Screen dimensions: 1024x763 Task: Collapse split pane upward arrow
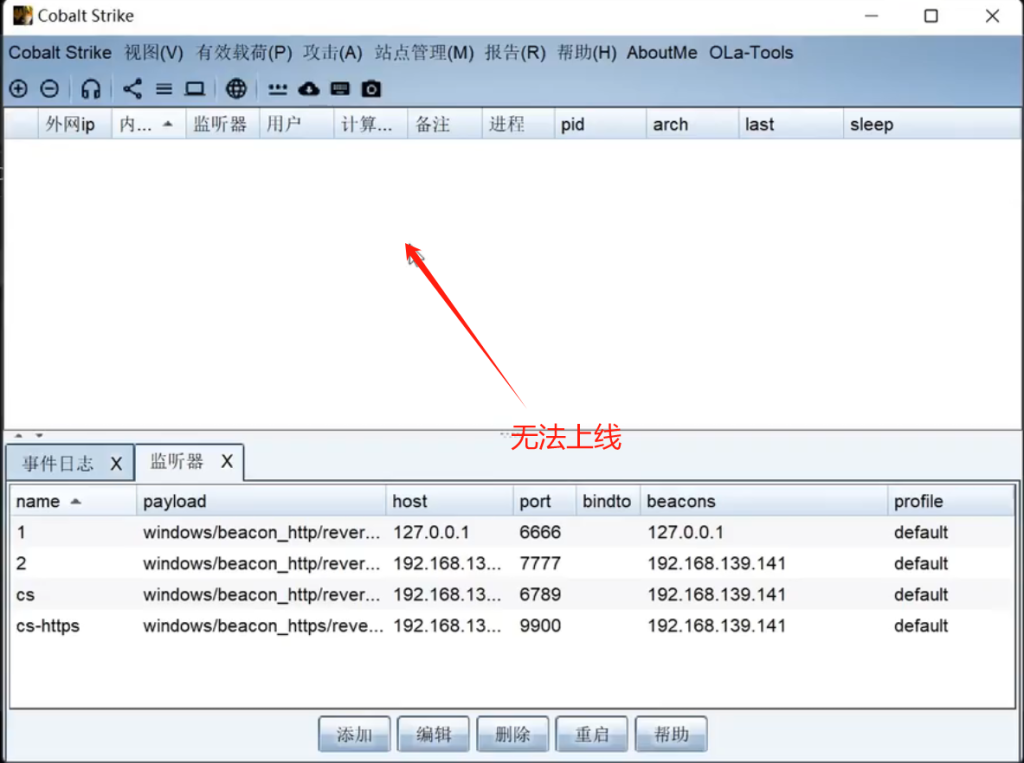point(18,435)
